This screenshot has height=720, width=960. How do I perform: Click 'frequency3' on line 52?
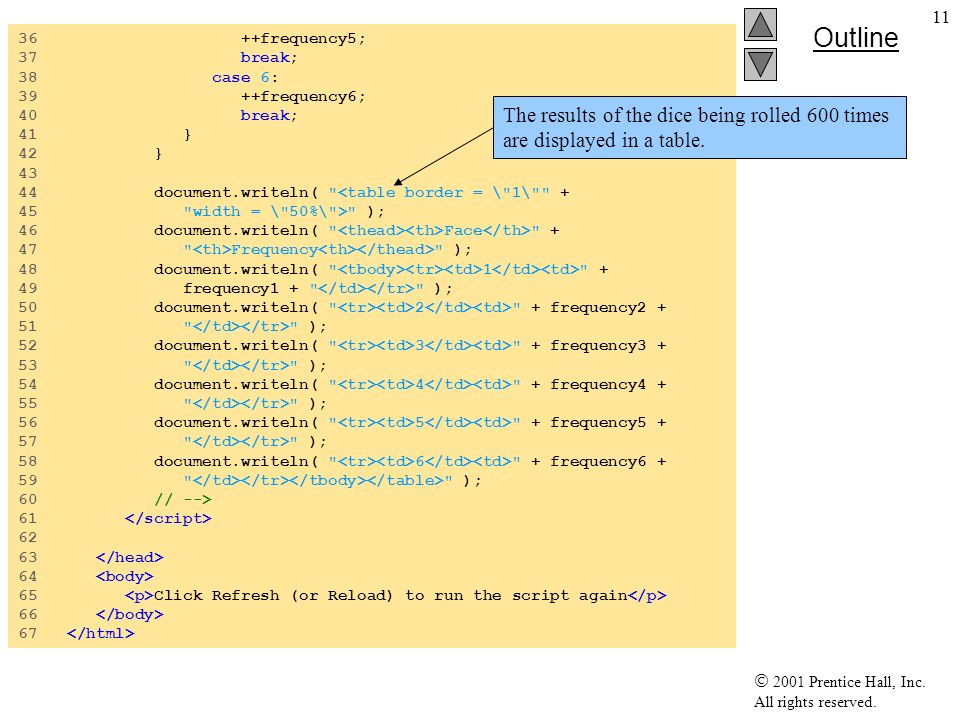[x=598, y=345]
